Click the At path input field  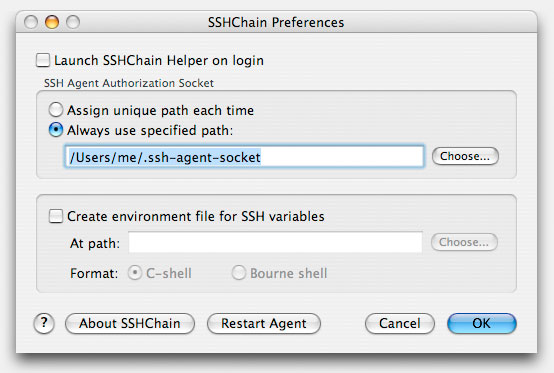275,242
